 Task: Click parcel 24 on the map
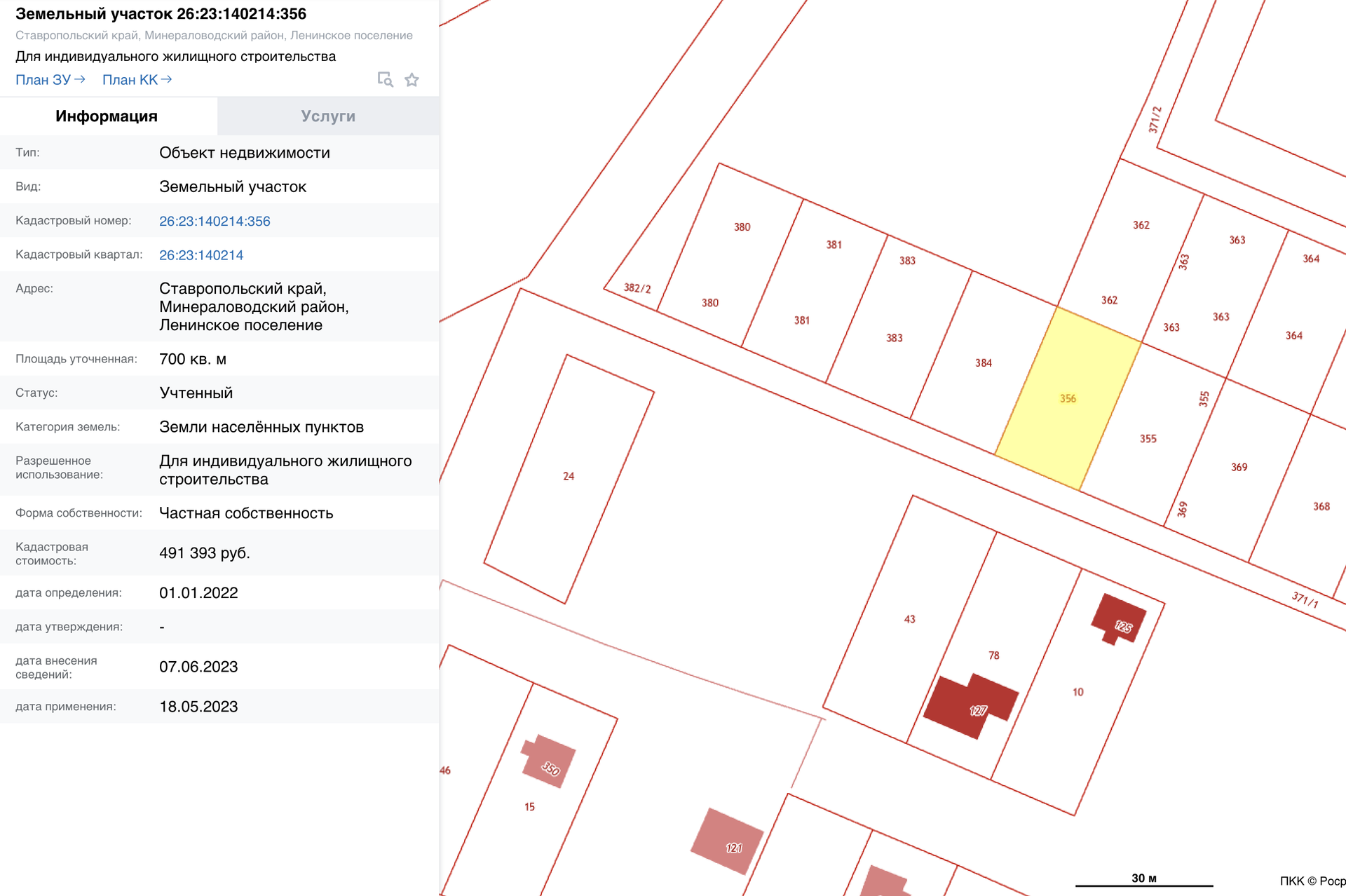click(x=569, y=477)
